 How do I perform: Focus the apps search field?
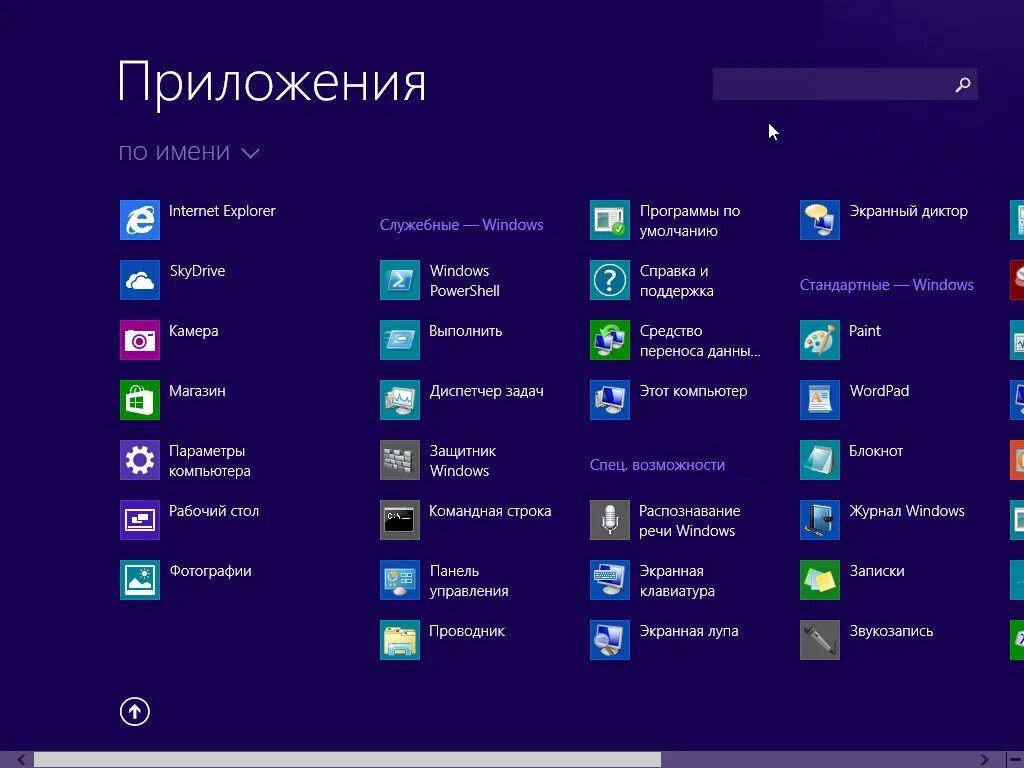point(844,84)
